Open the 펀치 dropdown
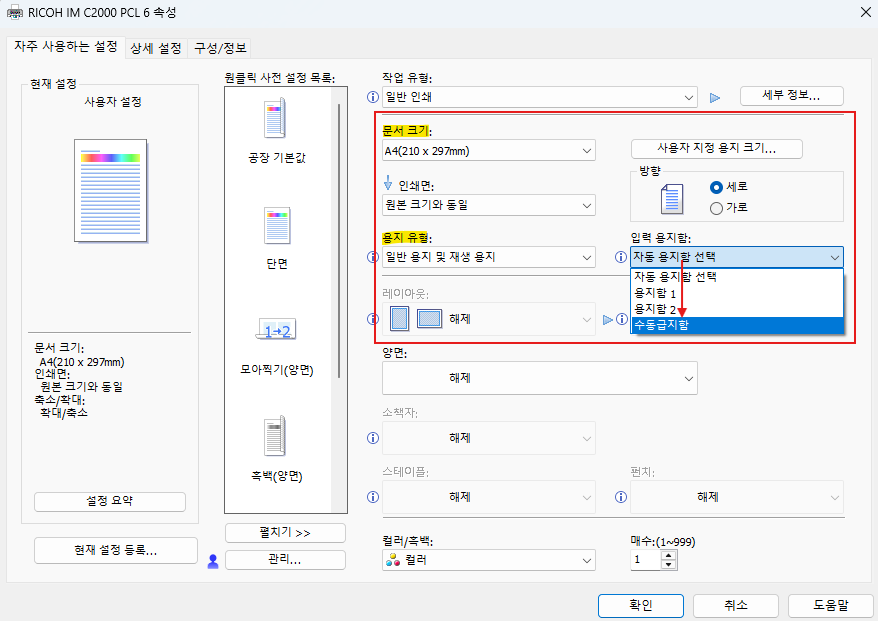This screenshot has width=878, height=621. [x=737, y=497]
